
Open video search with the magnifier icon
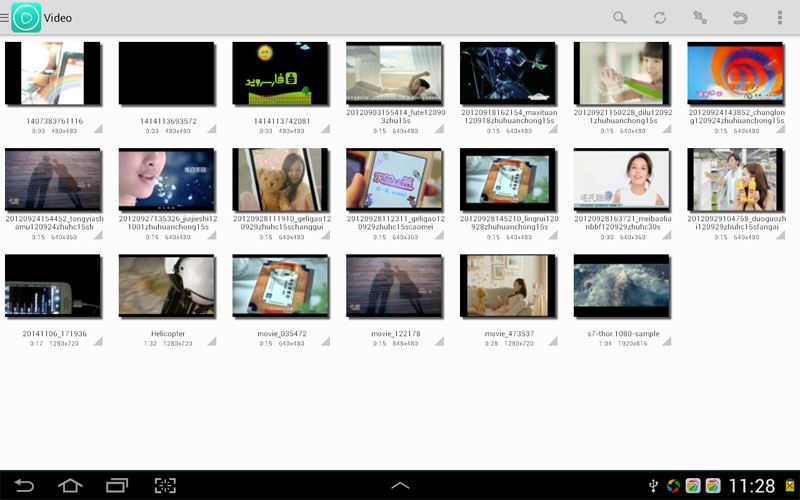pyautogui.click(x=620, y=18)
